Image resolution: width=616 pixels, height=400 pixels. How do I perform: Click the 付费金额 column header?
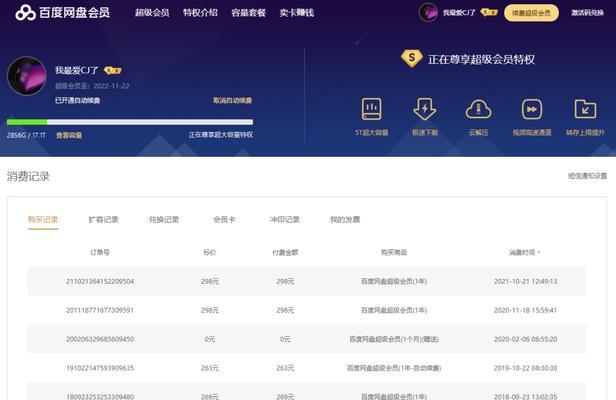click(285, 252)
